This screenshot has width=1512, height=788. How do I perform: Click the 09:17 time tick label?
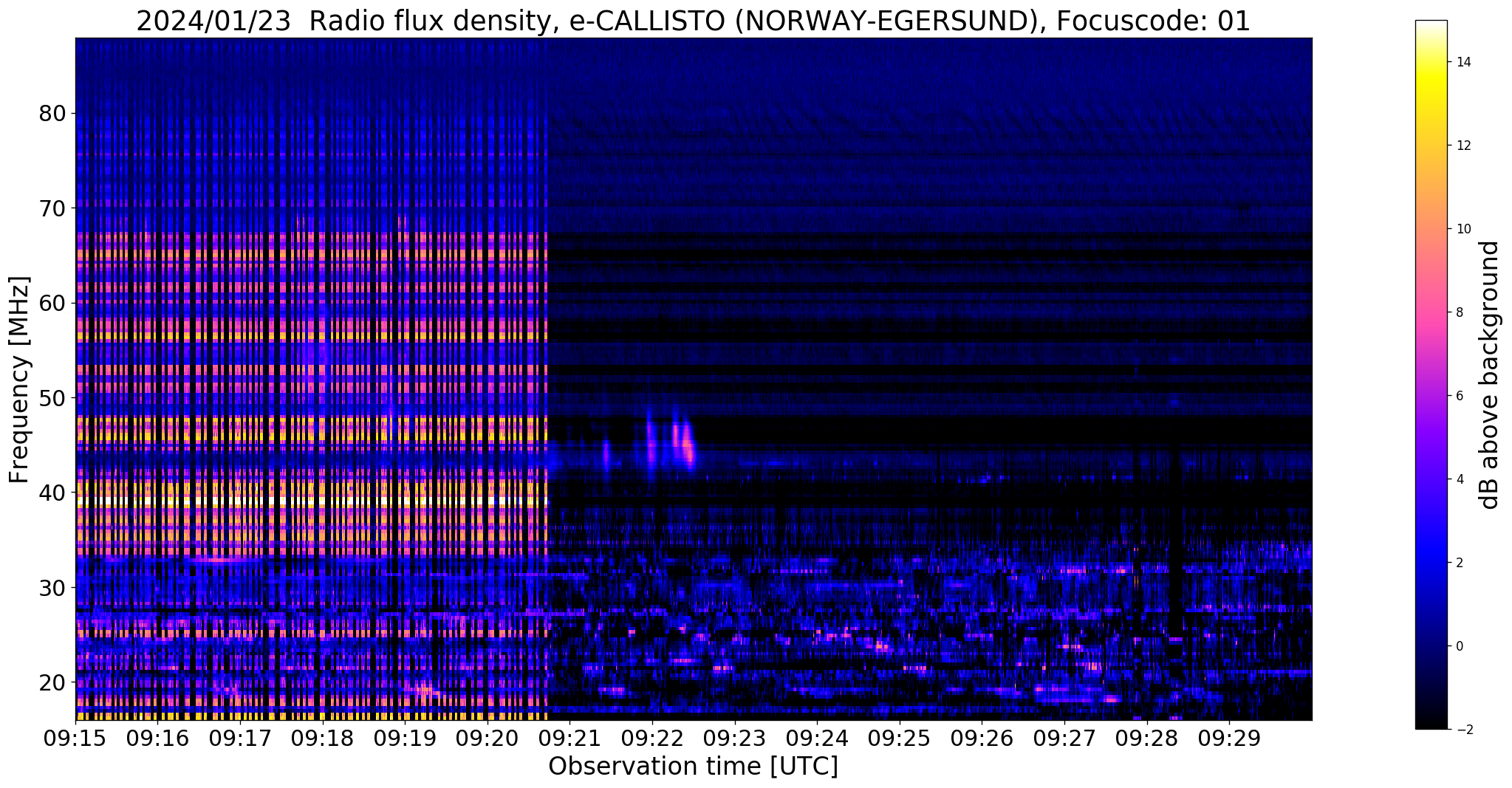240,739
